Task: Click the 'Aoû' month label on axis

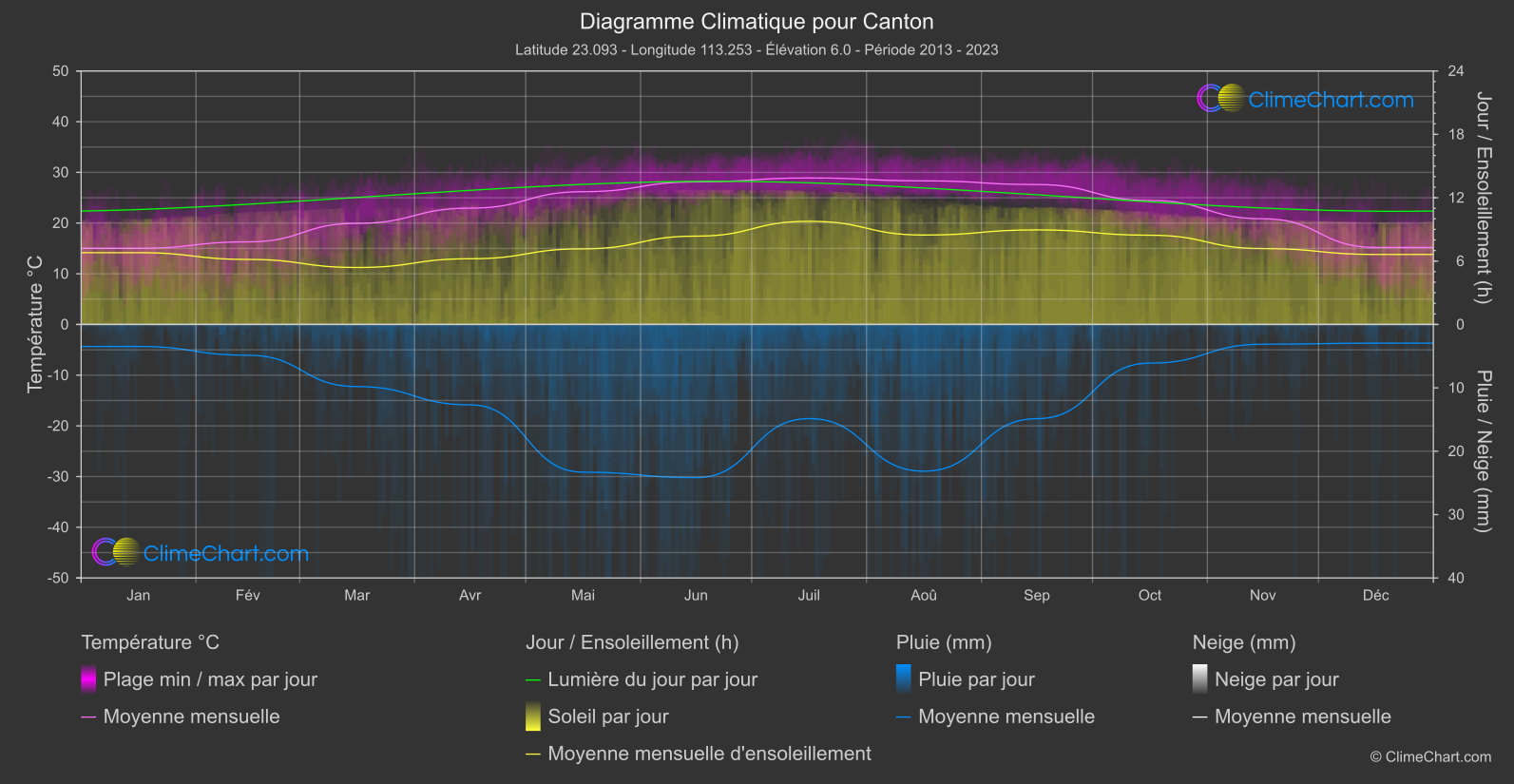Action: [x=924, y=595]
